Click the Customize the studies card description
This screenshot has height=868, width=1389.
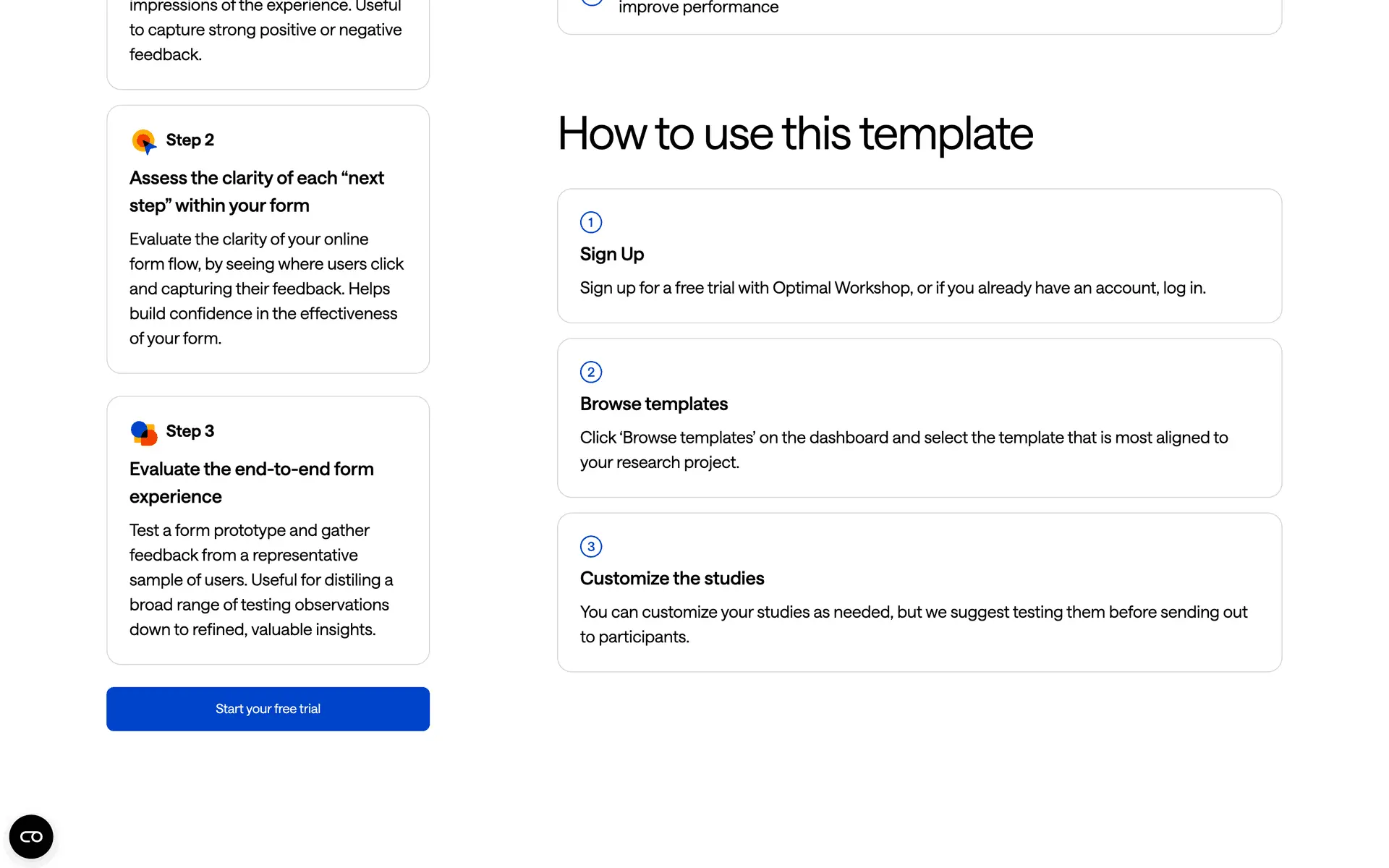click(913, 624)
